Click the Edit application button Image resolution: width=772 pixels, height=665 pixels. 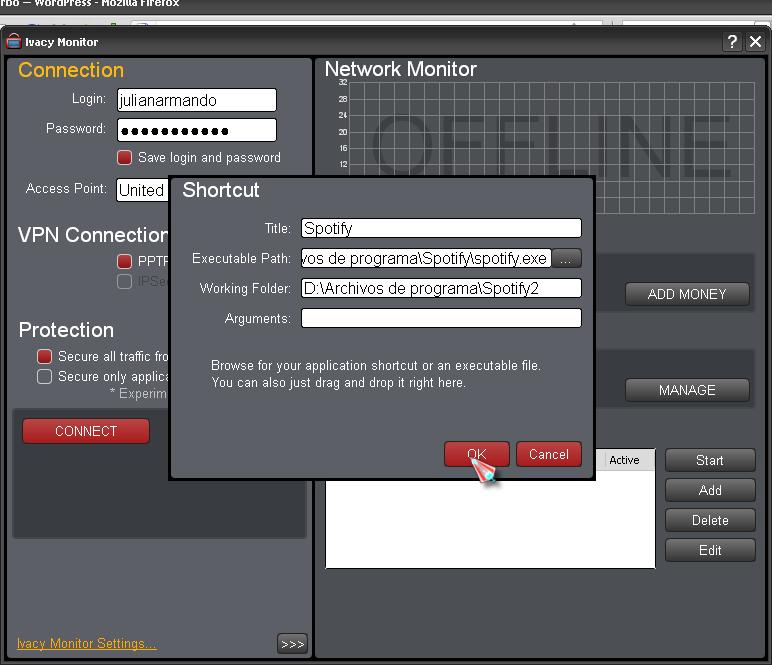pos(710,550)
